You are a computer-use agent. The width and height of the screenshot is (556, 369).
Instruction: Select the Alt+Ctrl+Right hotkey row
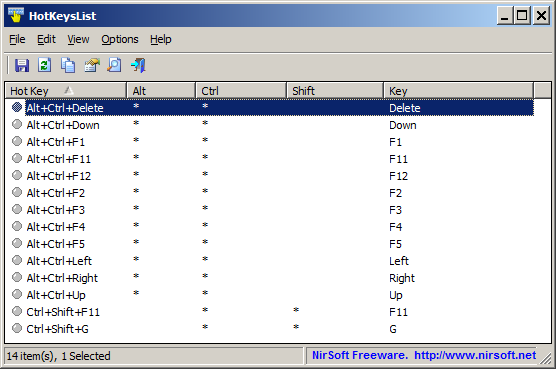(269, 278)
